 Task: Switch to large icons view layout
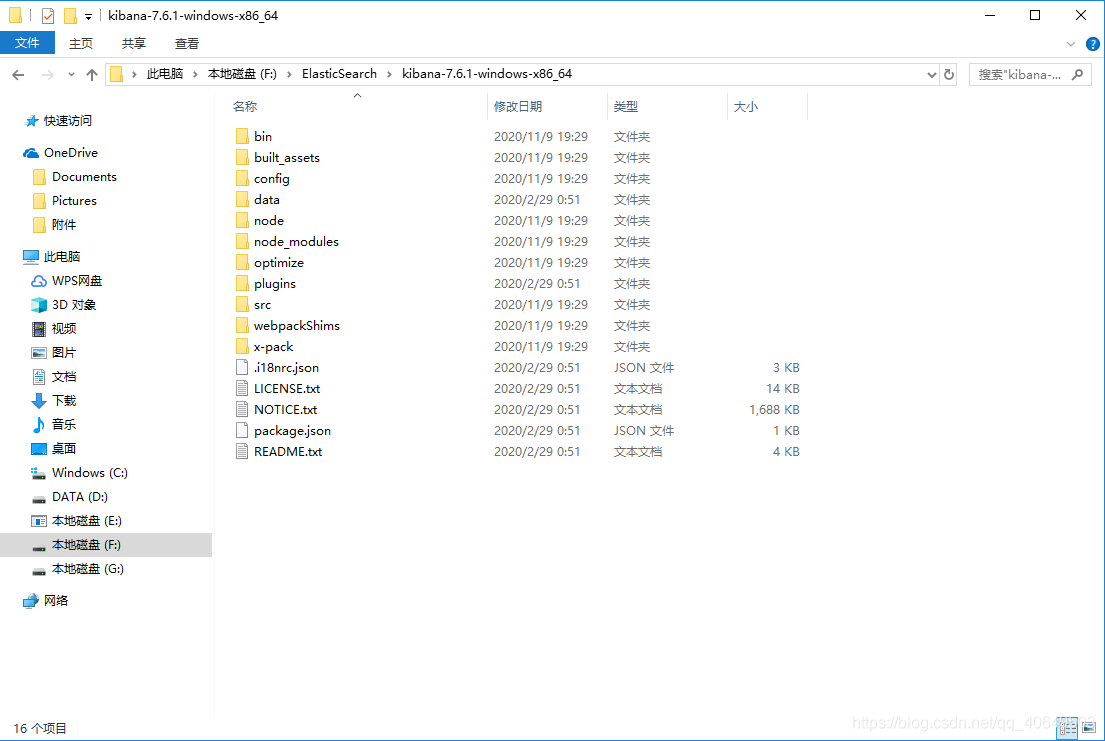tap(1089, 728)
